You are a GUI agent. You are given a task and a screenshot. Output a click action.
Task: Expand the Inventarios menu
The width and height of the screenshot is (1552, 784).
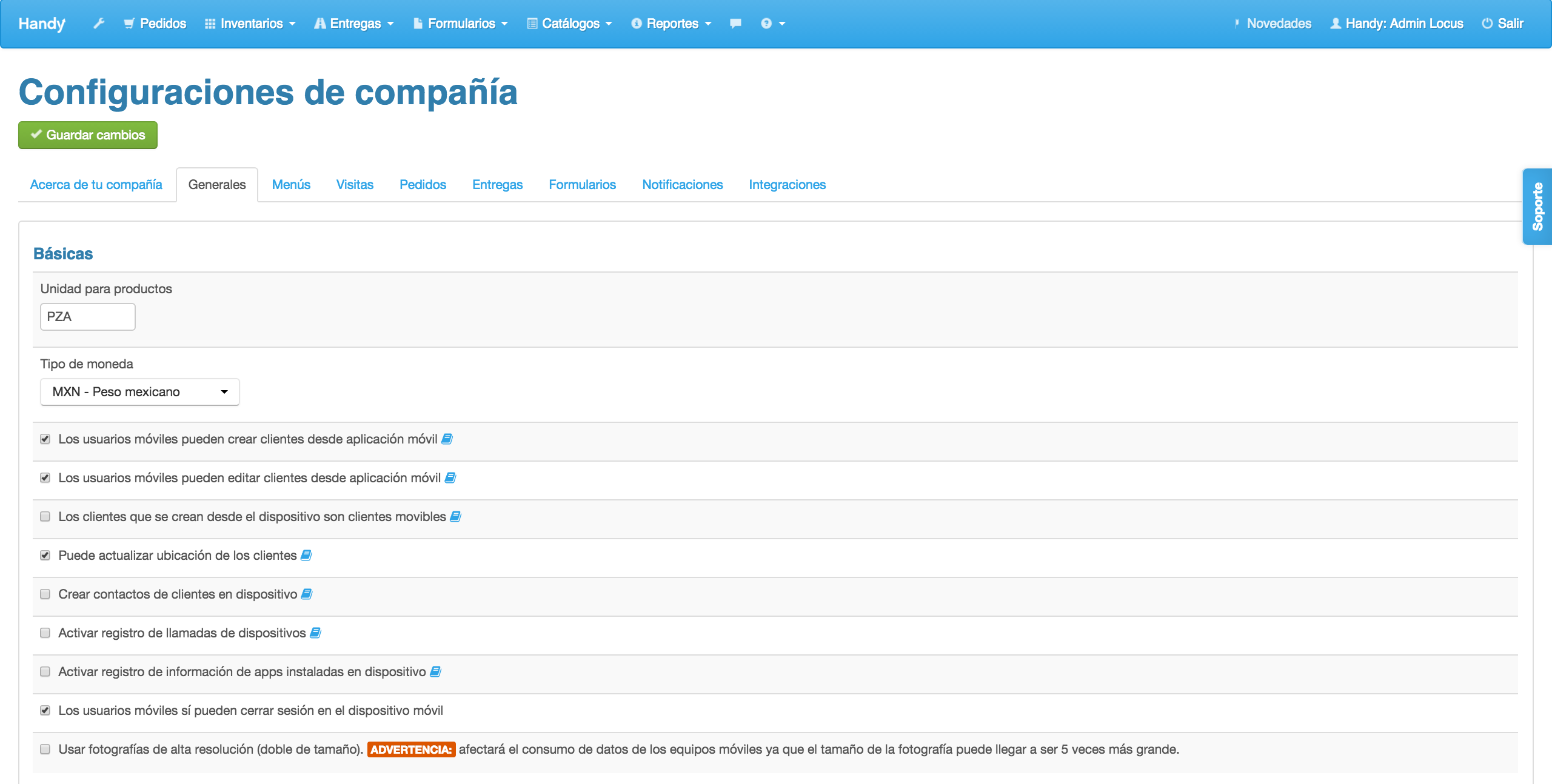[x=250, y=24]
